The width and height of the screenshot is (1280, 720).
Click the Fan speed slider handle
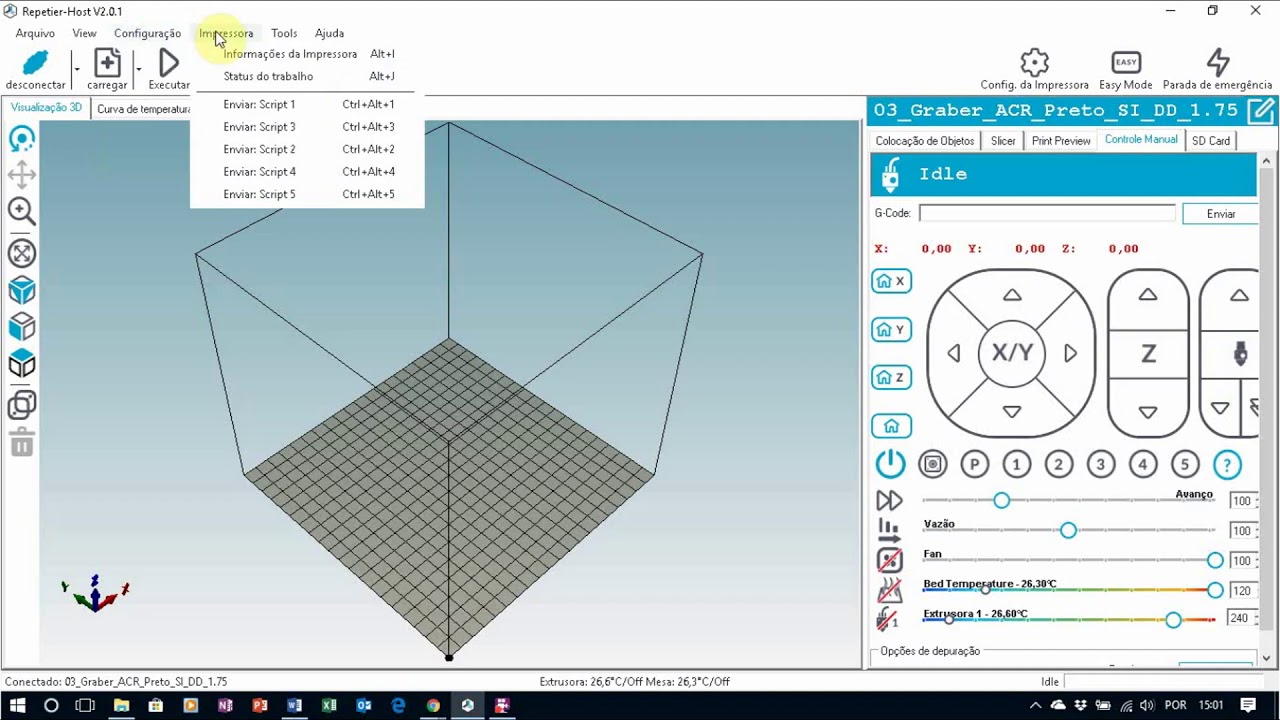[x=1215, y=560]
